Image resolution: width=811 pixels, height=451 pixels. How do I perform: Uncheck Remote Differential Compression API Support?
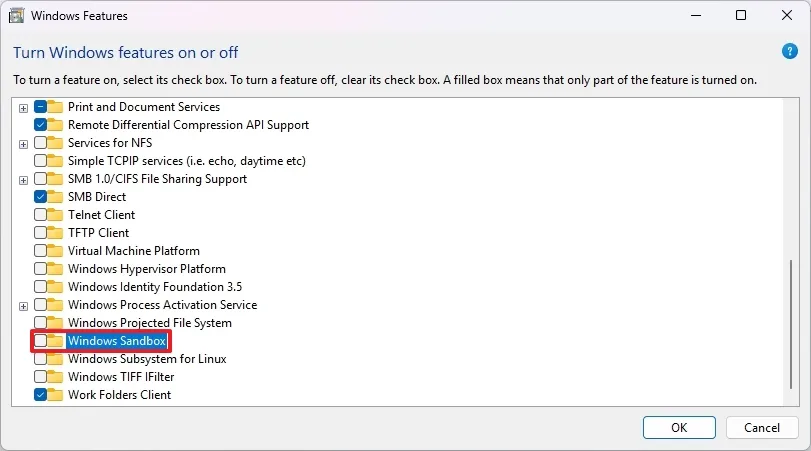[40, 125]
